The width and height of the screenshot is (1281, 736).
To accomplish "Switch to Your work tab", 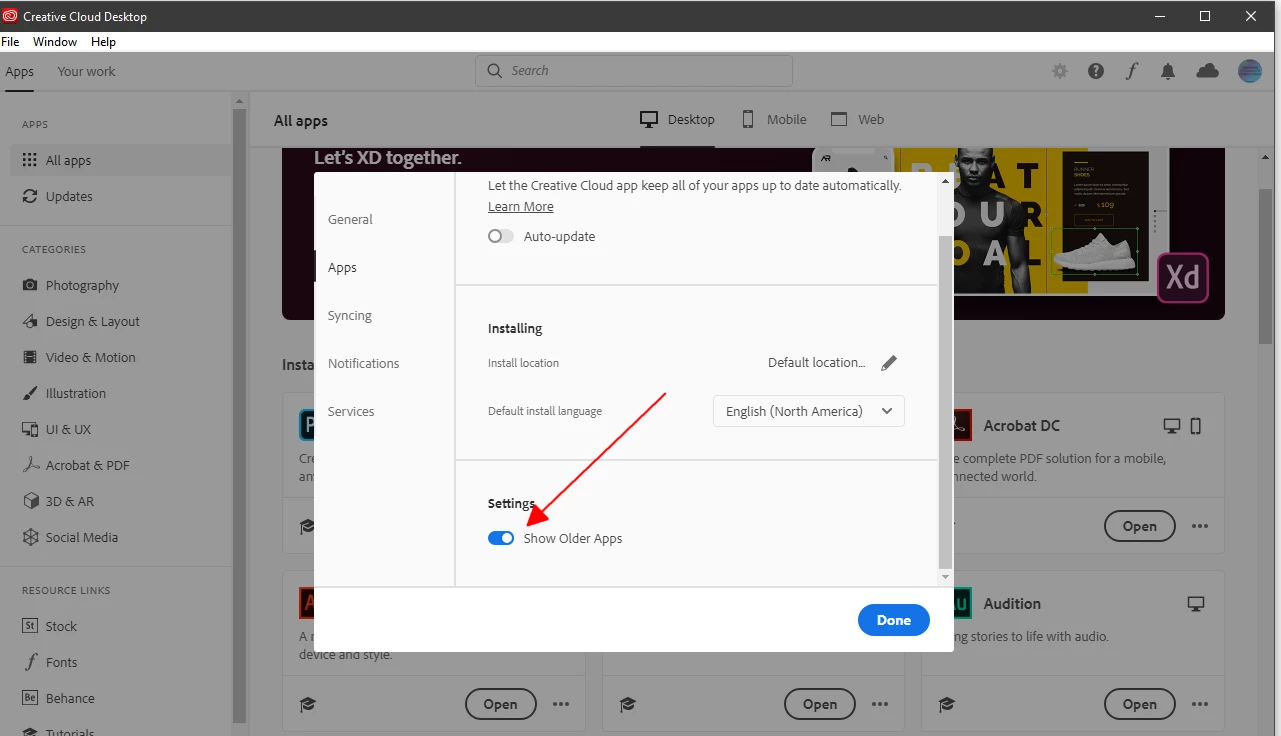I will [86, 71].
